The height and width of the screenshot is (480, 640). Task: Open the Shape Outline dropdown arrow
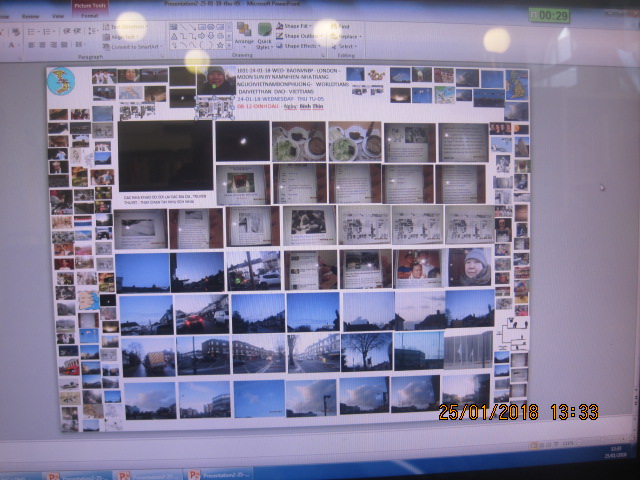coord(322,36)
